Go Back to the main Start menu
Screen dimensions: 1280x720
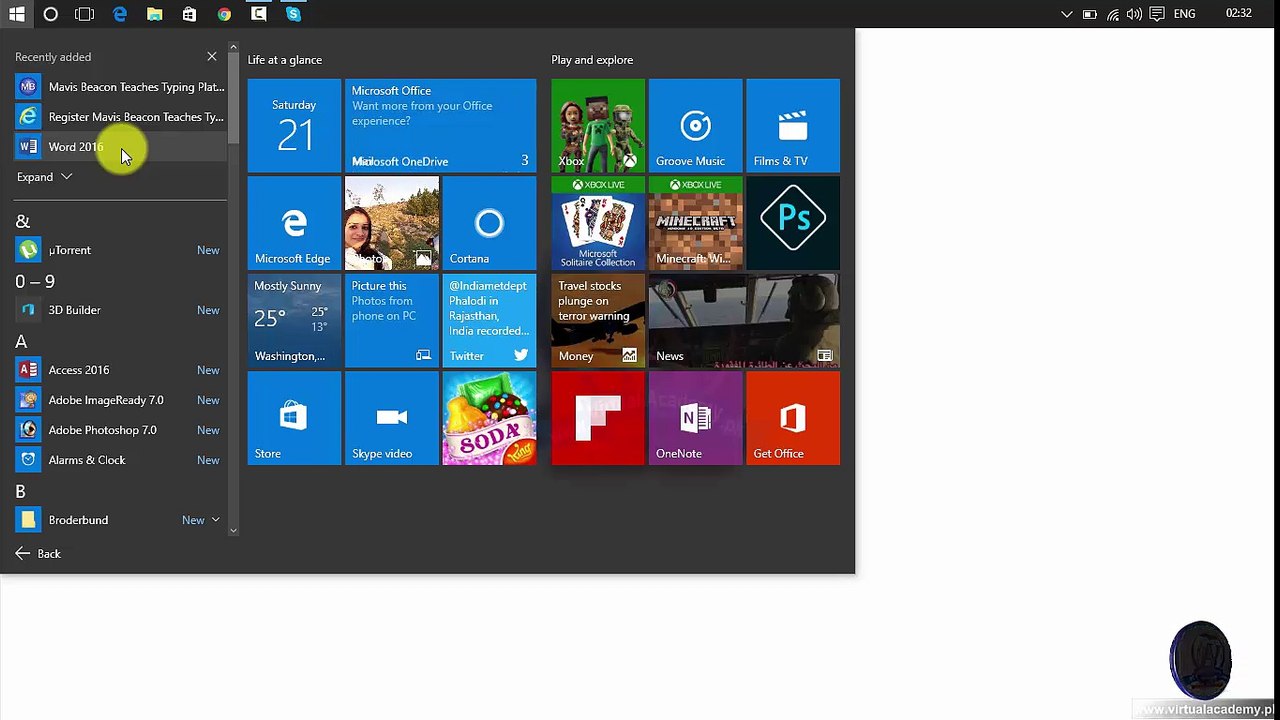(x=38, y=554)
